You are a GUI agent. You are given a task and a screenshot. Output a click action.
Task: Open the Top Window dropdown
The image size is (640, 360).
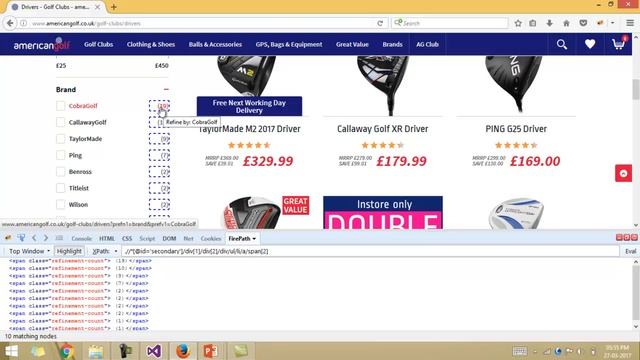click(29, 251)
